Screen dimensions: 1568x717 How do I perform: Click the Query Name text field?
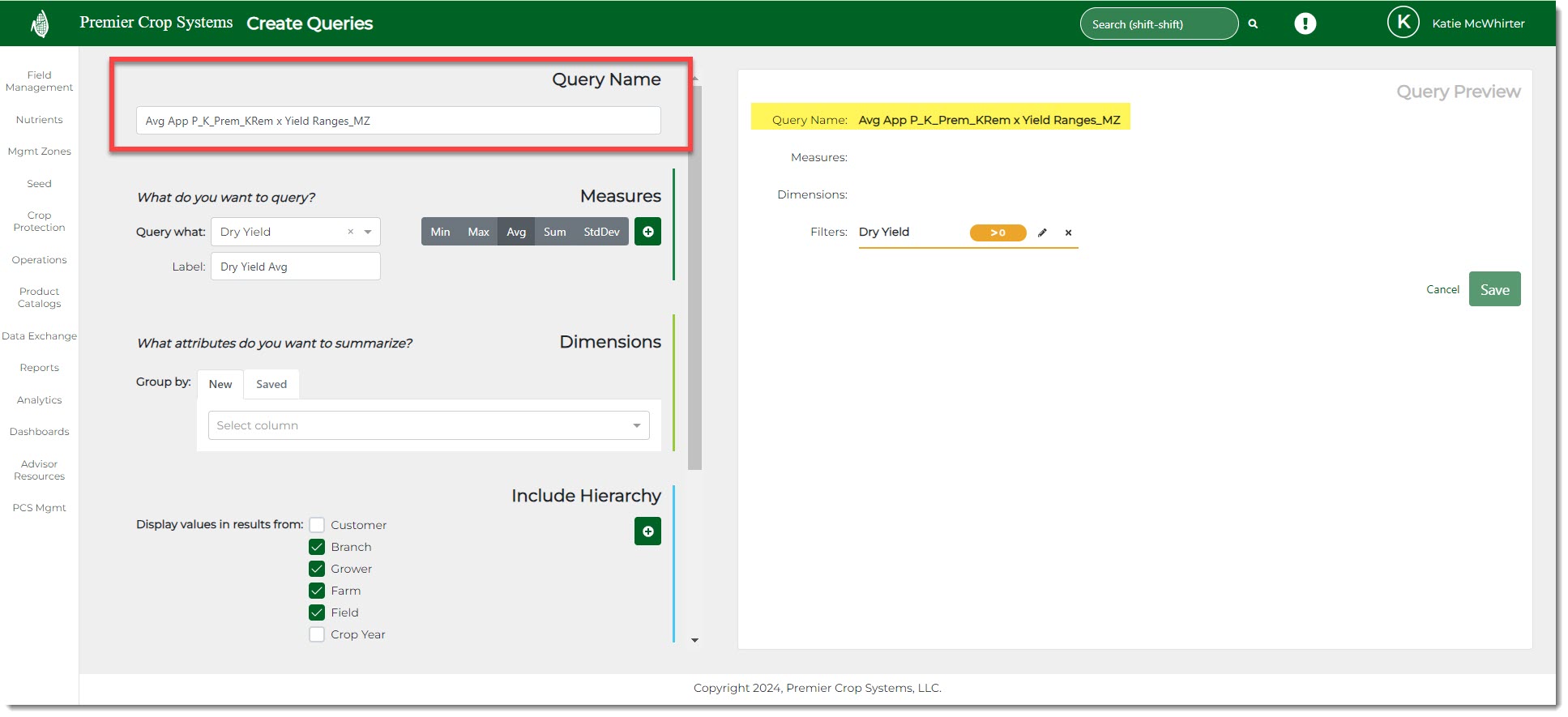(398, 121)
